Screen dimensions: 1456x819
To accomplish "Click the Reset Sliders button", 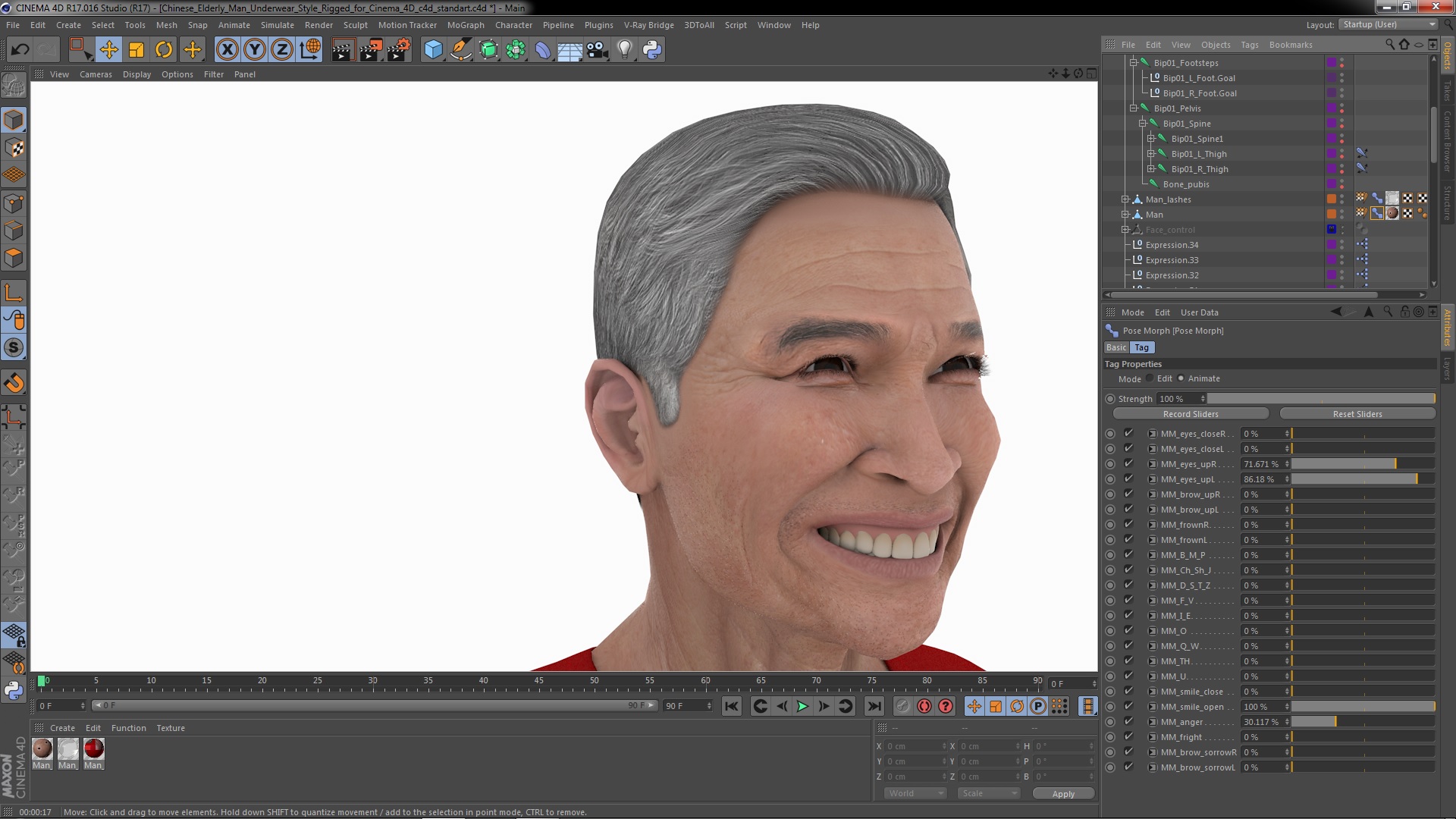I will [1357, 414].
